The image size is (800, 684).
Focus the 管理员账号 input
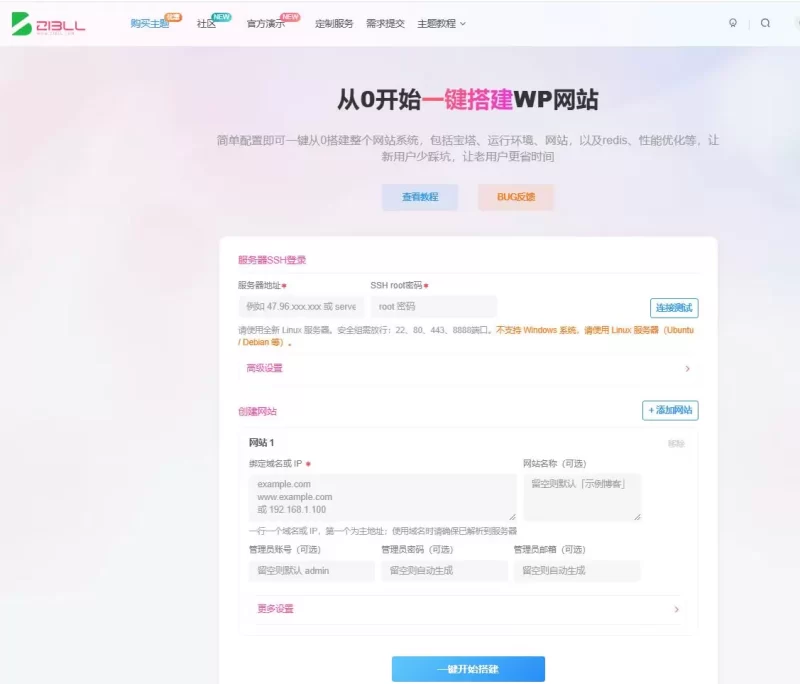312,571
